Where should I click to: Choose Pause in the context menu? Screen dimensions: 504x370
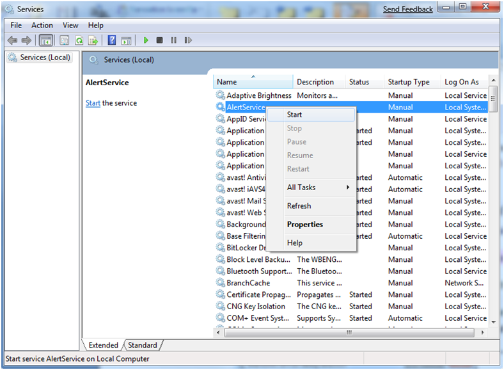pyautogui.click(x=311, y=142)
